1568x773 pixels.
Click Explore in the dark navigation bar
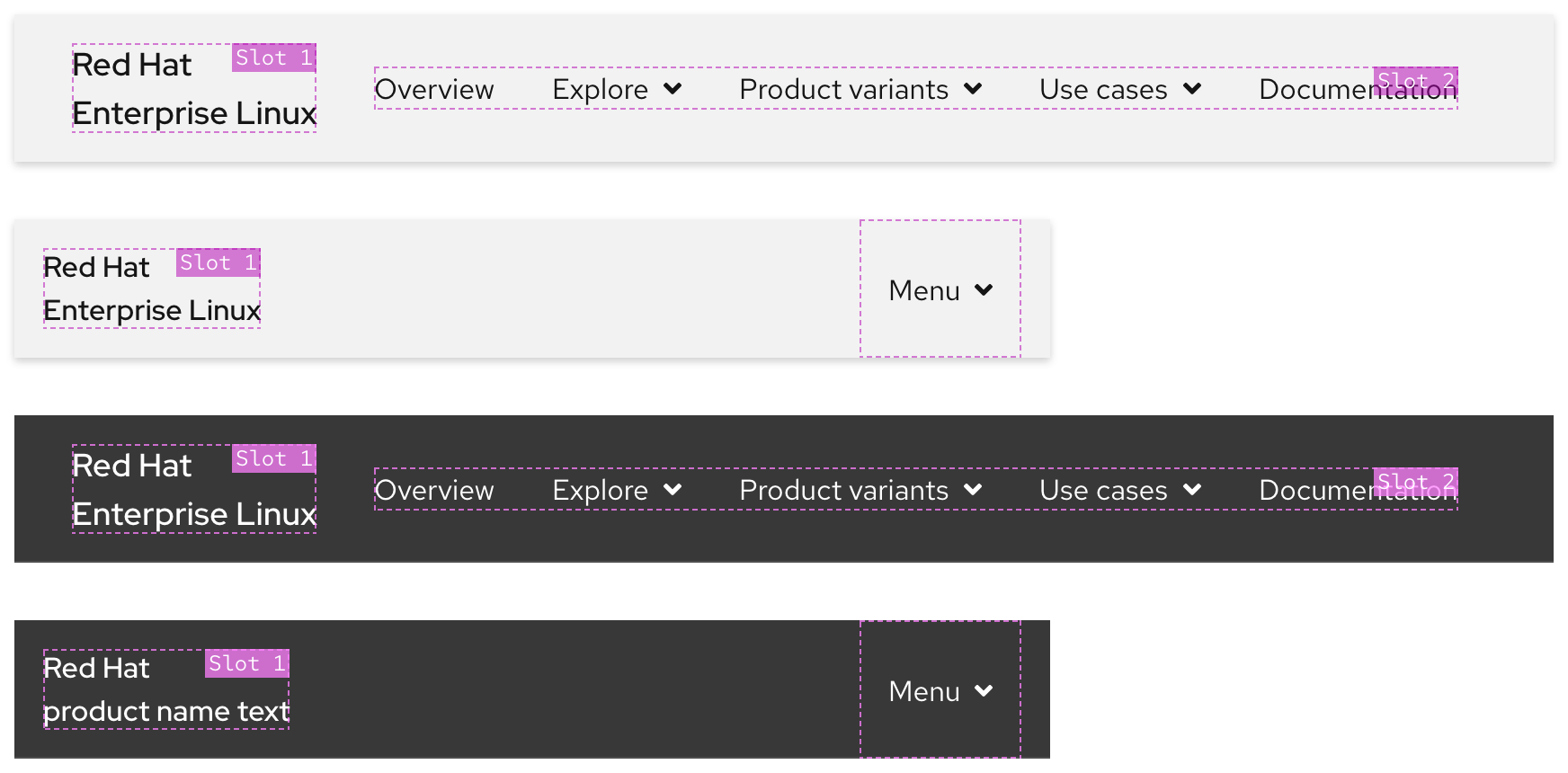click(x=600, y=490)
